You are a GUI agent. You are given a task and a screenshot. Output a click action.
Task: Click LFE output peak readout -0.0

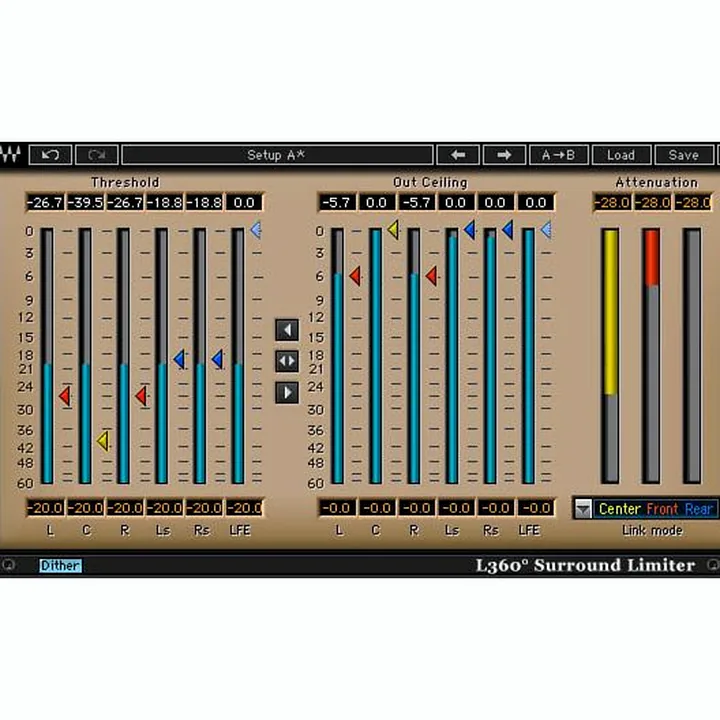[x=535, y=508]
